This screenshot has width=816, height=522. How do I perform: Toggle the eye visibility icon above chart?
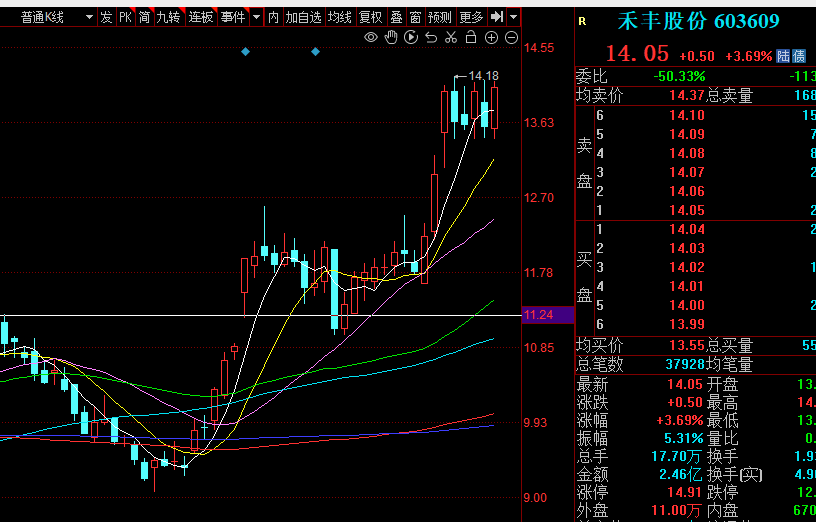coord(371,37)
